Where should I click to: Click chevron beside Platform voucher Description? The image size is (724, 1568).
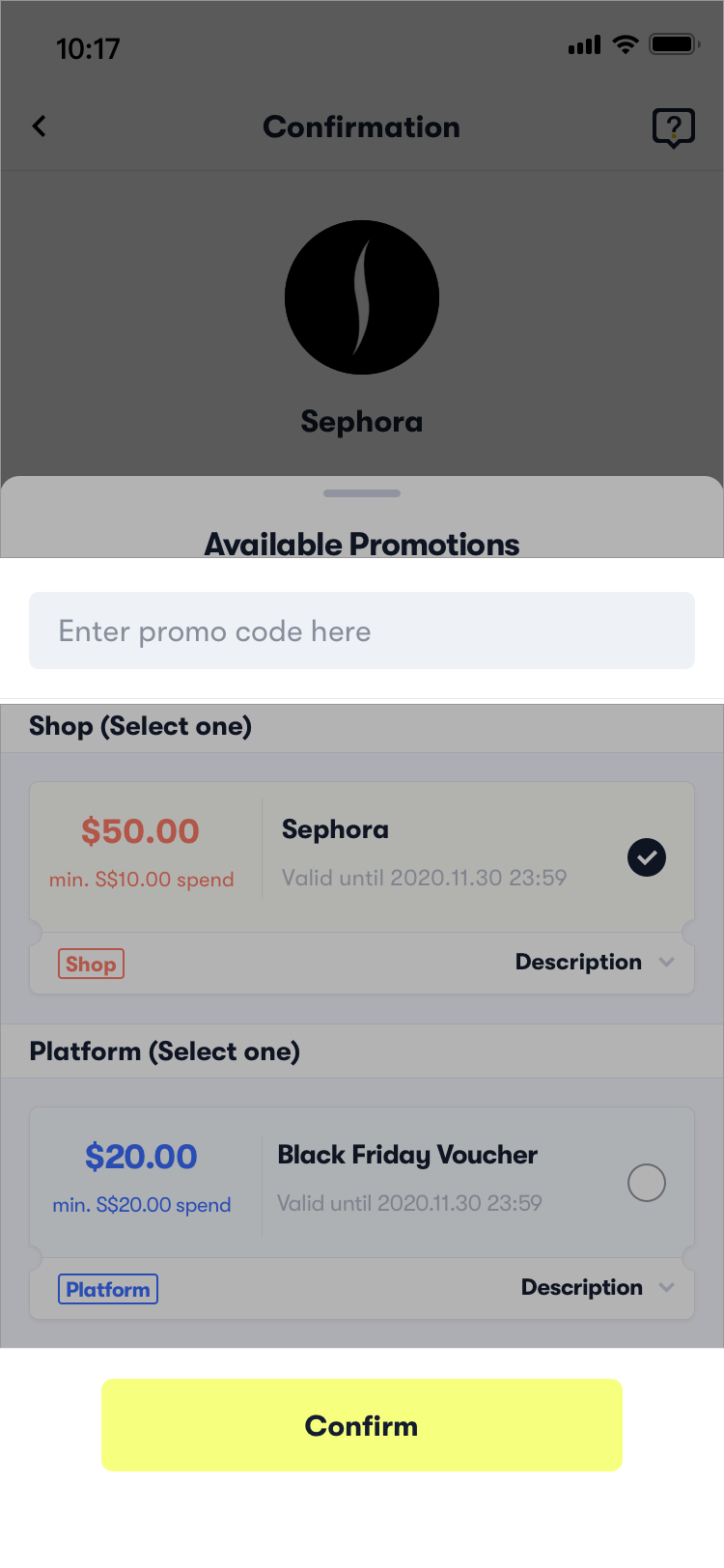666,1287
